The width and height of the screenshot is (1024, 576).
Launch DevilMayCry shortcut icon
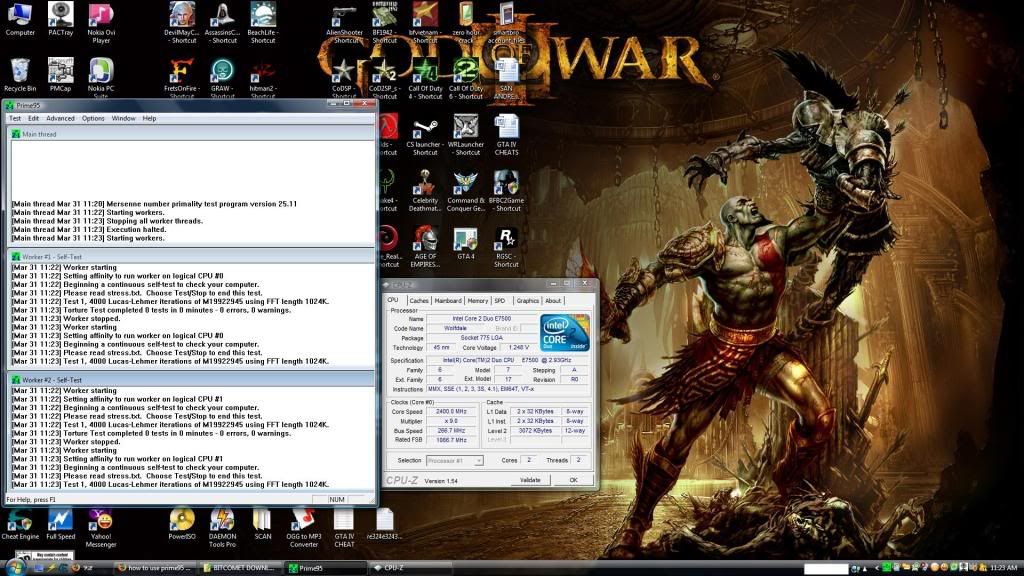tap(181, 22)
